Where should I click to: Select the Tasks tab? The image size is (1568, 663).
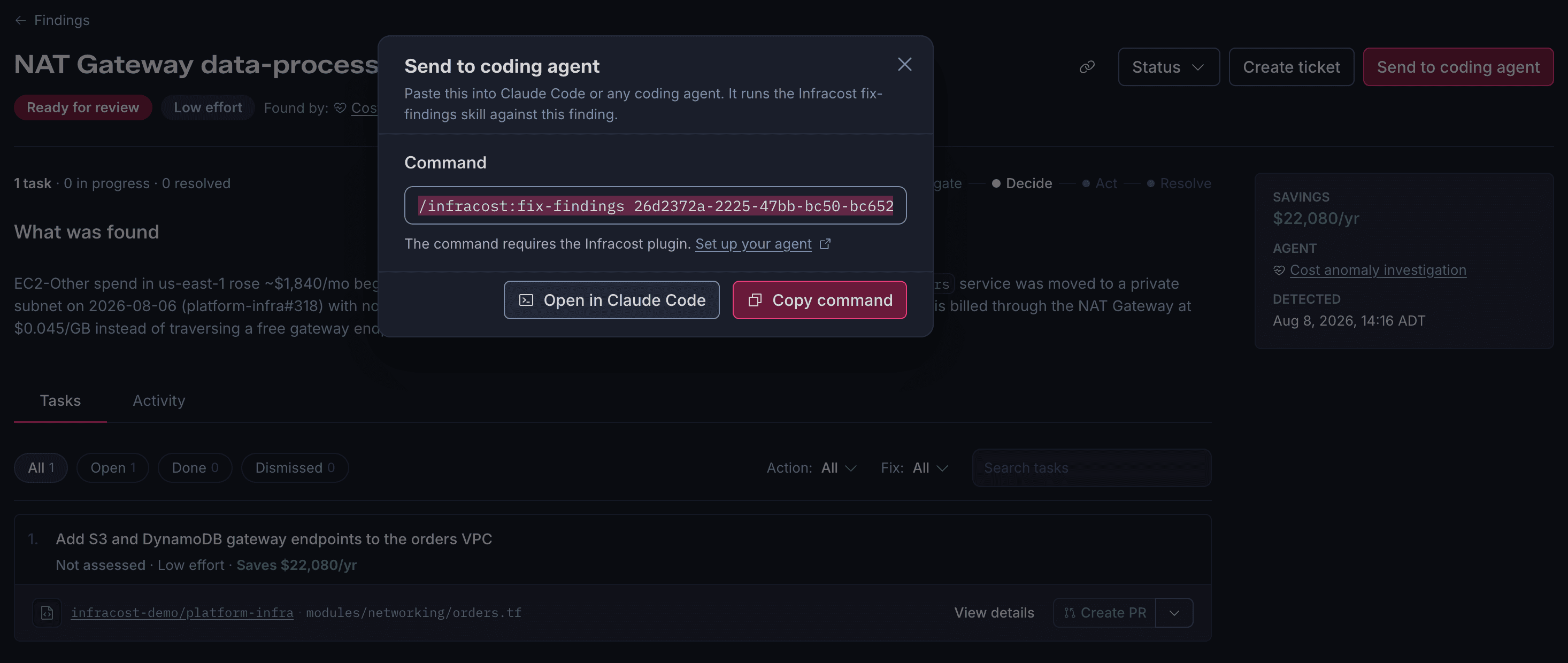coord(60,400)
